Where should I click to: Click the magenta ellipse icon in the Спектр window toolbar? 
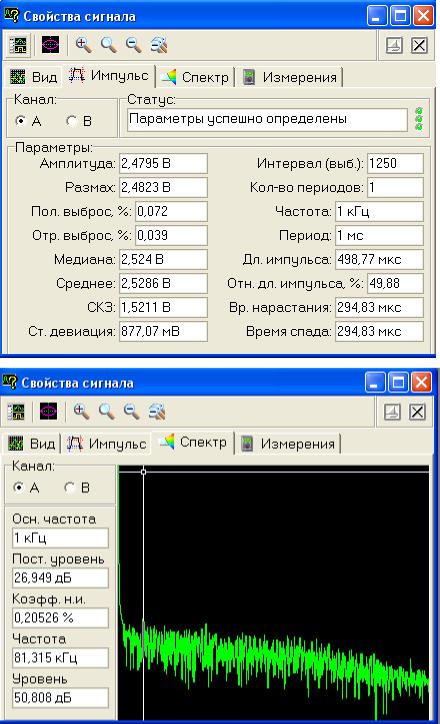point(48,411)
